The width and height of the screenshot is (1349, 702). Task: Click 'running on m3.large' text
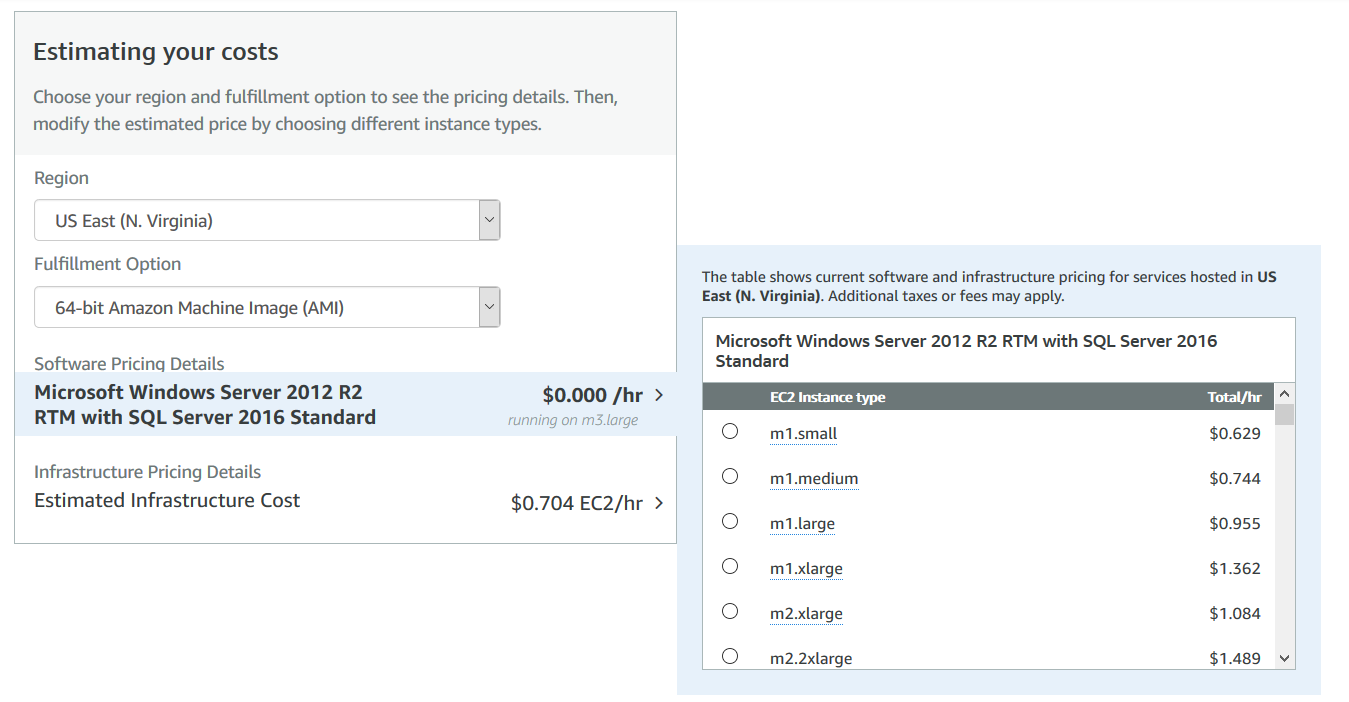click(573, 420)
